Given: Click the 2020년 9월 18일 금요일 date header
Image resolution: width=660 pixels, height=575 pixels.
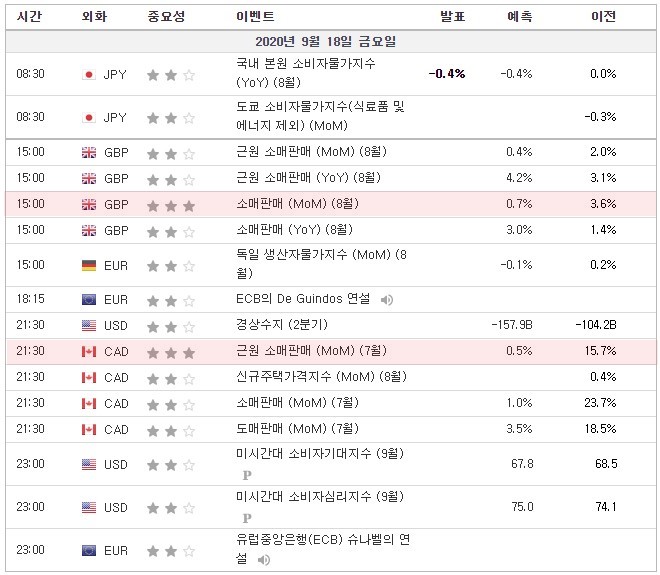Looking at the screenshot, I should 325,42.
